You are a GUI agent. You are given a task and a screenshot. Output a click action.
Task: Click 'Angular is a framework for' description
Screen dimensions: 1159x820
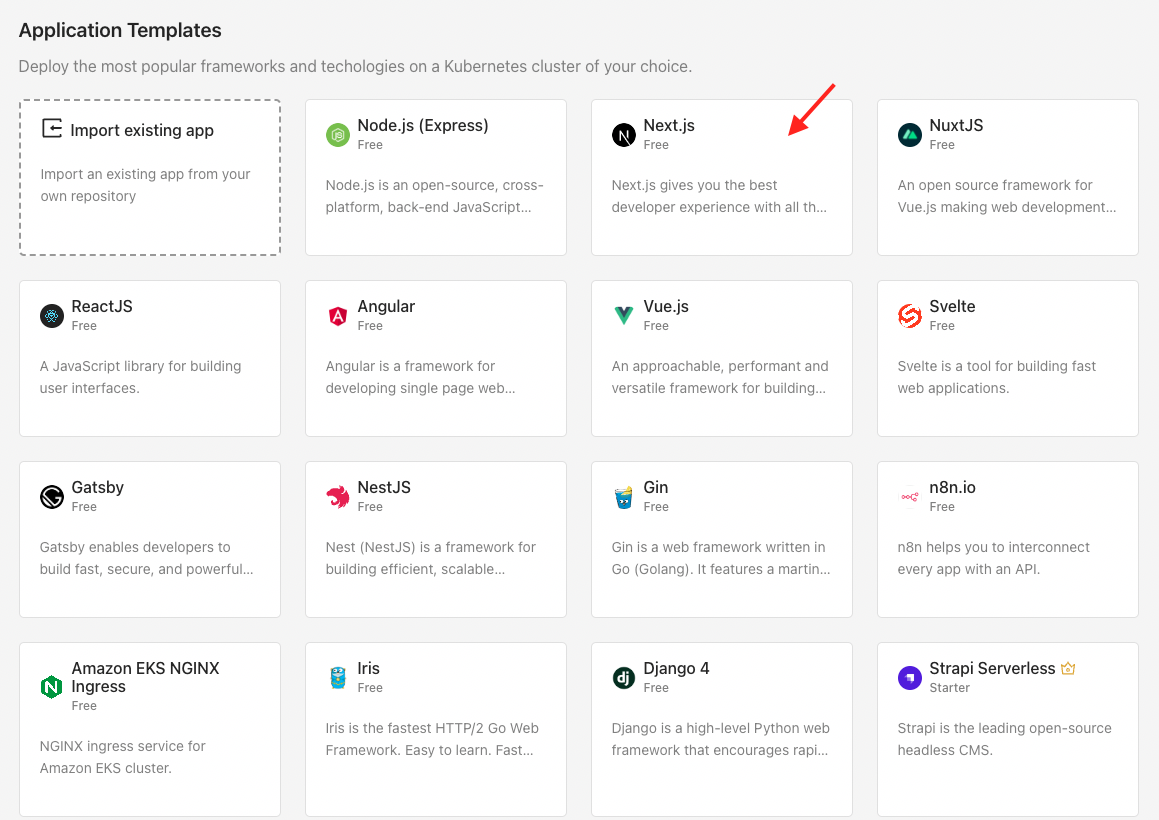[410, 367]
